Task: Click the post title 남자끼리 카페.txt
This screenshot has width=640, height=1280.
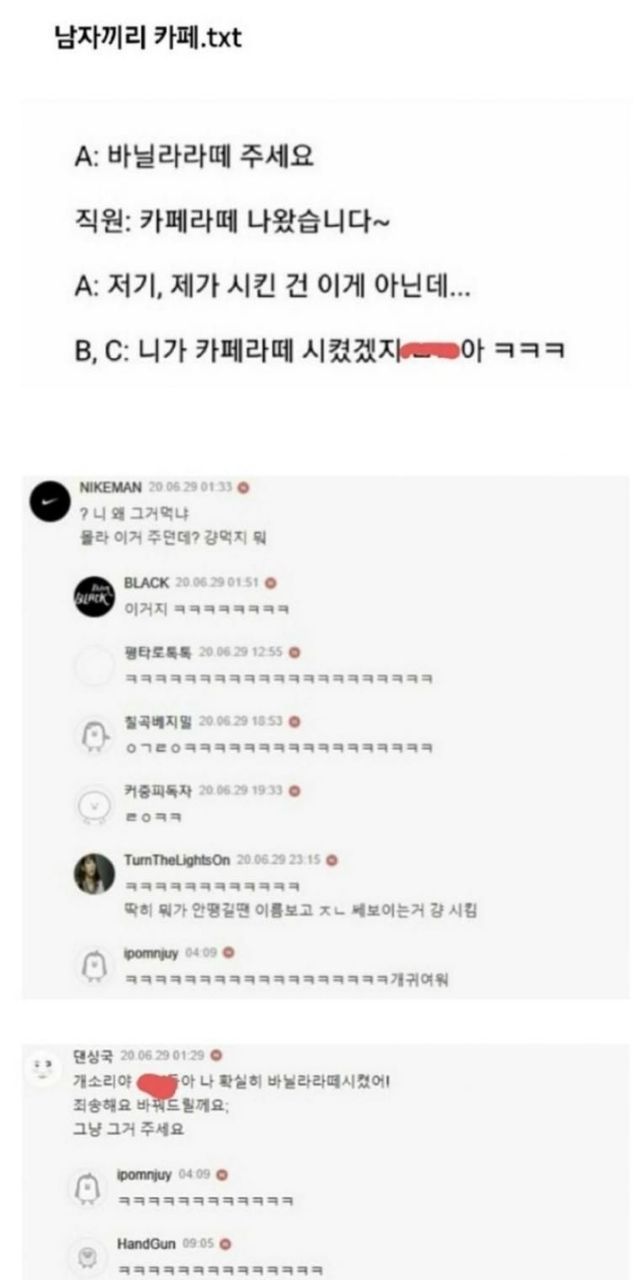Action: pyautogui.click(x=147, y=39)
